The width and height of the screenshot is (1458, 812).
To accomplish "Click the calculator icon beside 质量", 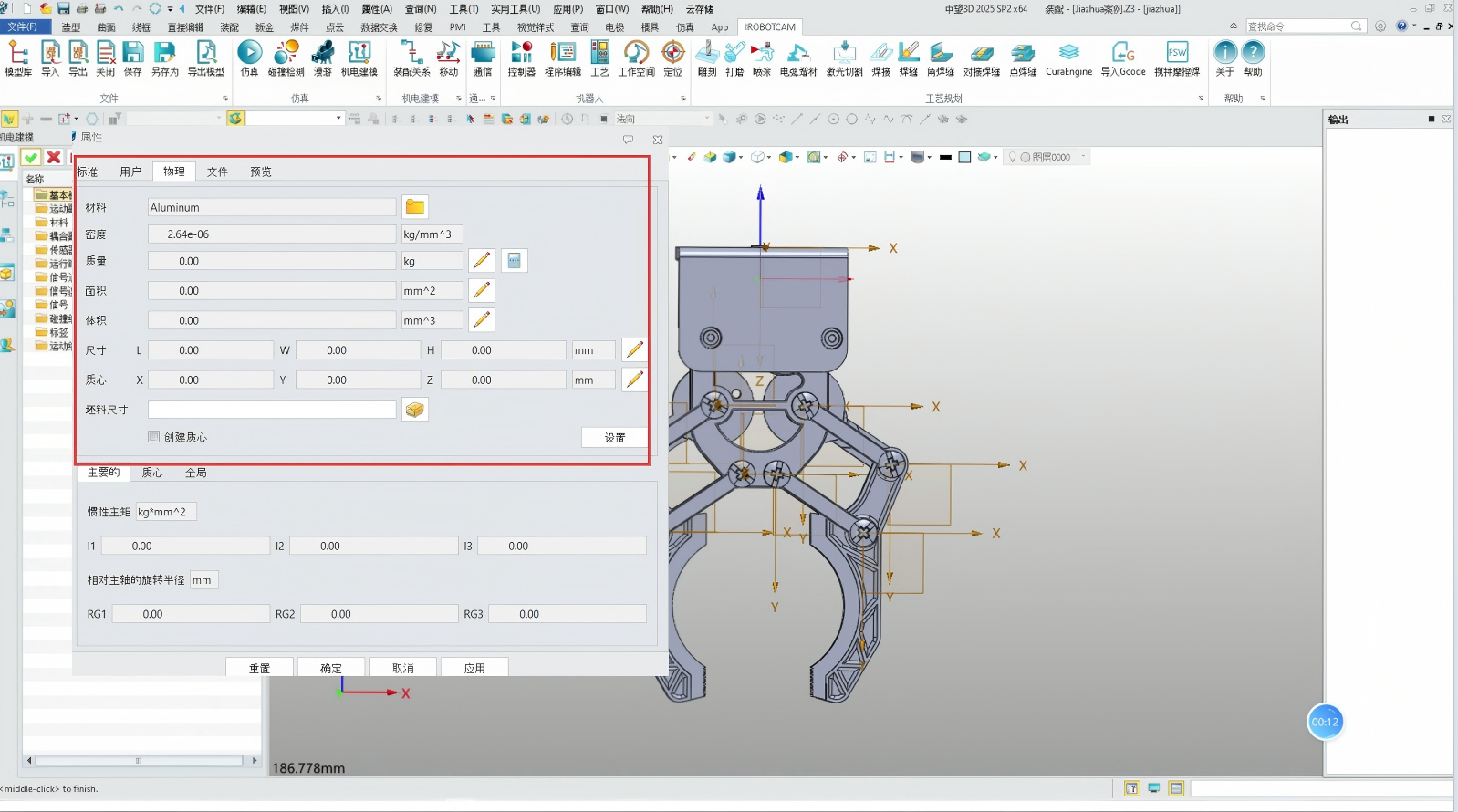I will tap(515, 261).
